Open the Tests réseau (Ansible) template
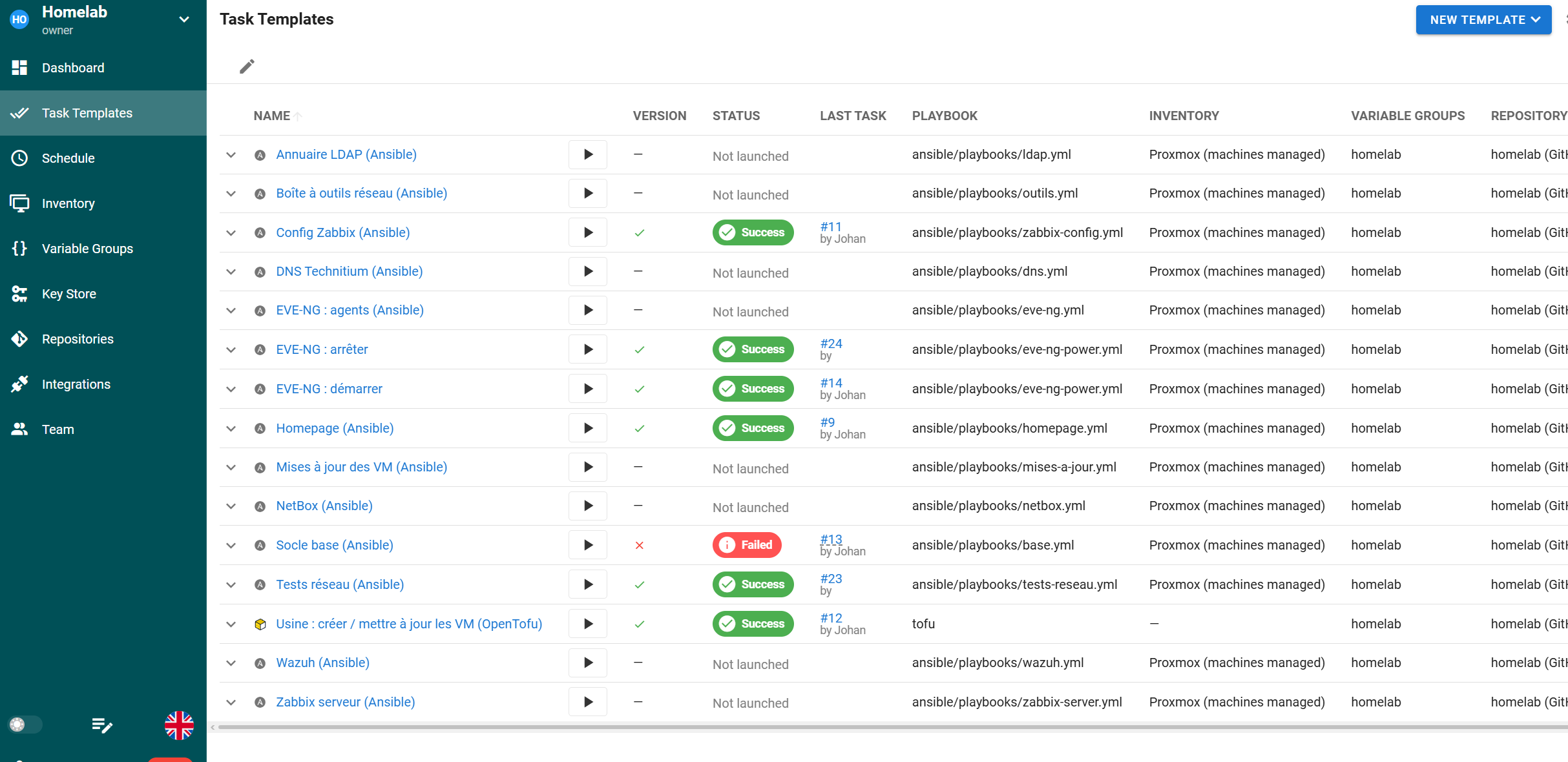This screenshot has width=1568, height=762. (340, 584)
